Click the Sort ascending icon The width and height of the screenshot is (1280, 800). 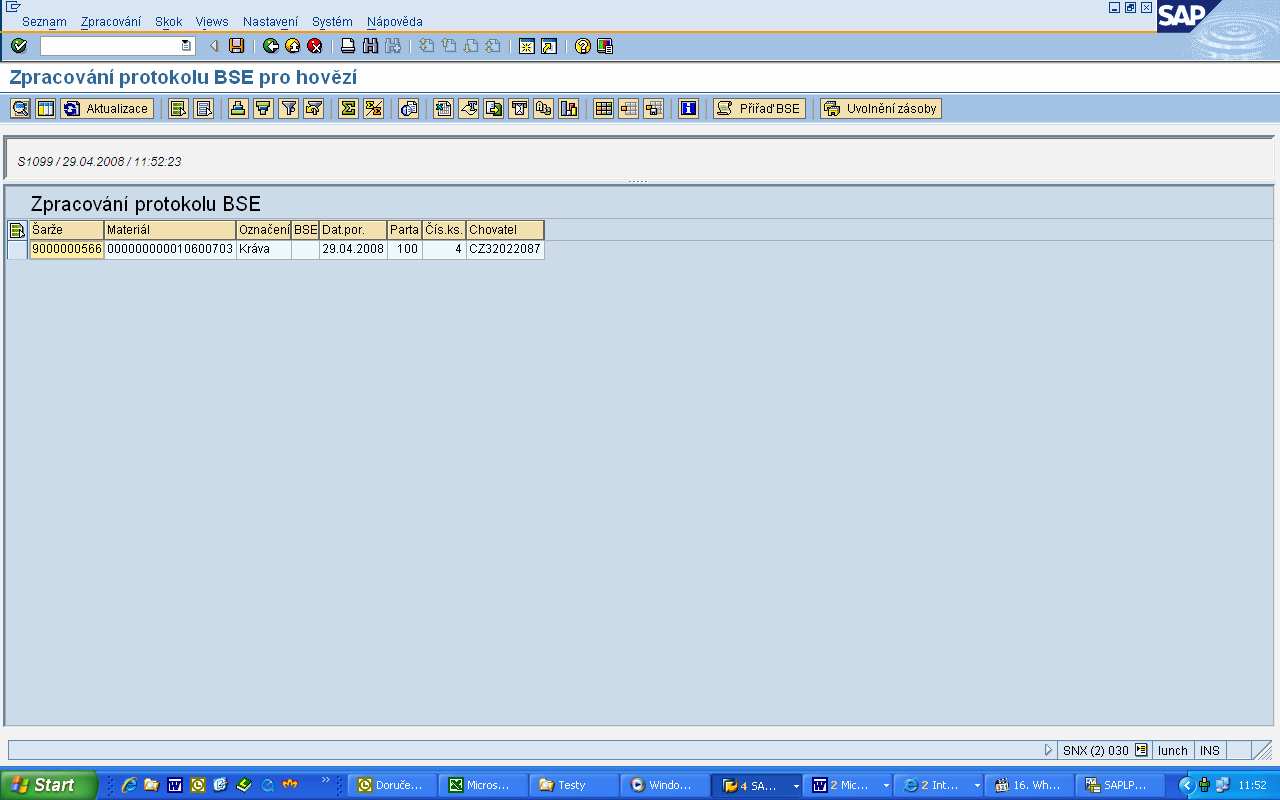238,109
